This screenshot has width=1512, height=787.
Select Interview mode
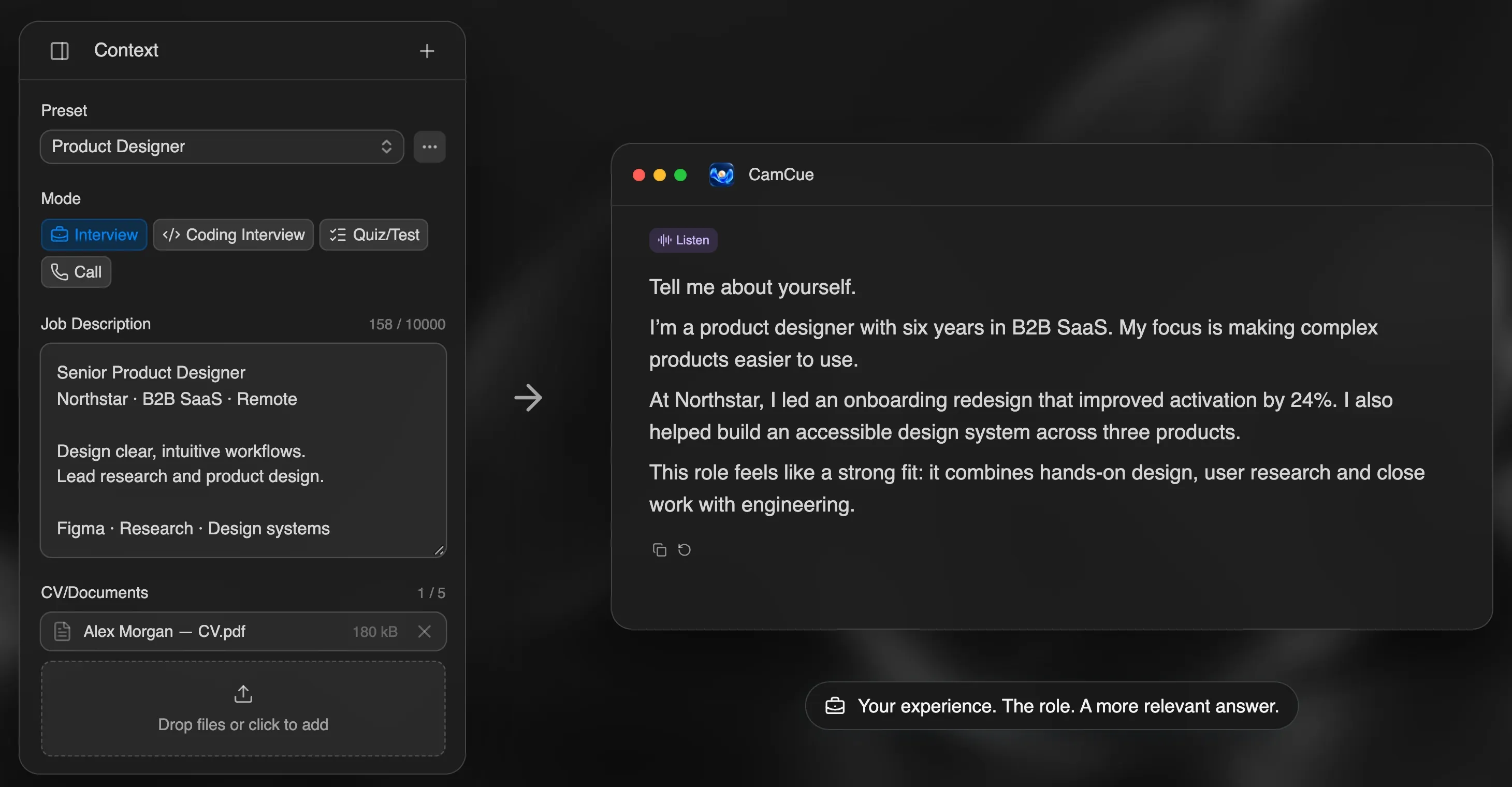point(94,235)
